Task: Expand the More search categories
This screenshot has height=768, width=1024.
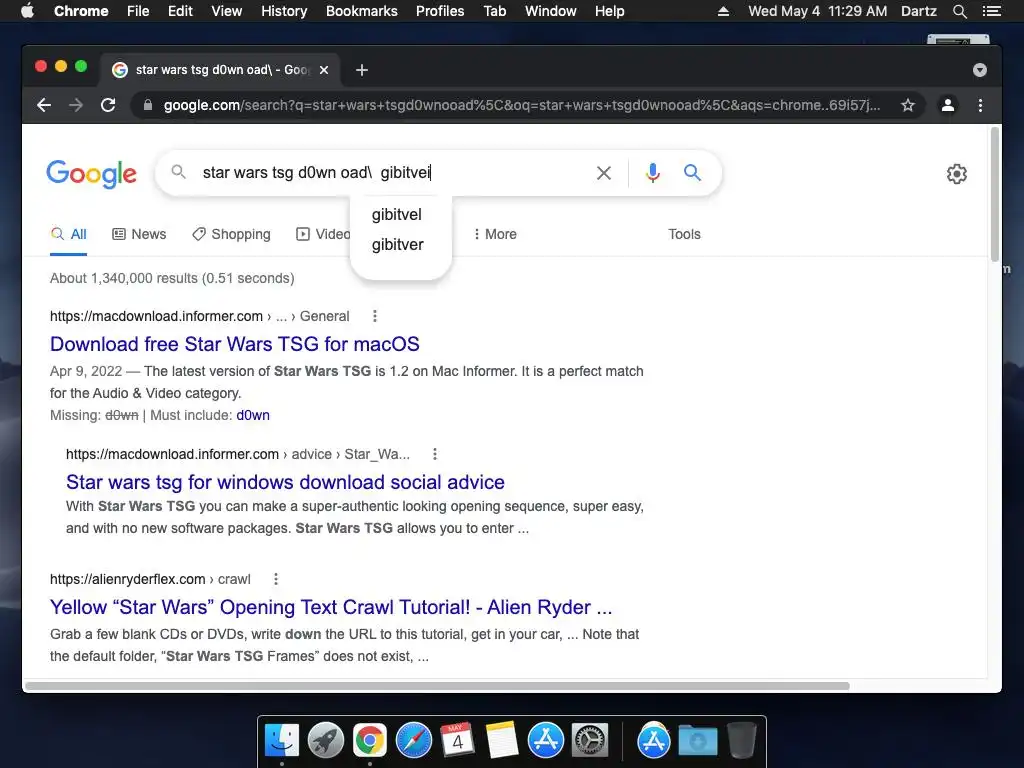Action: coord(495,234)
